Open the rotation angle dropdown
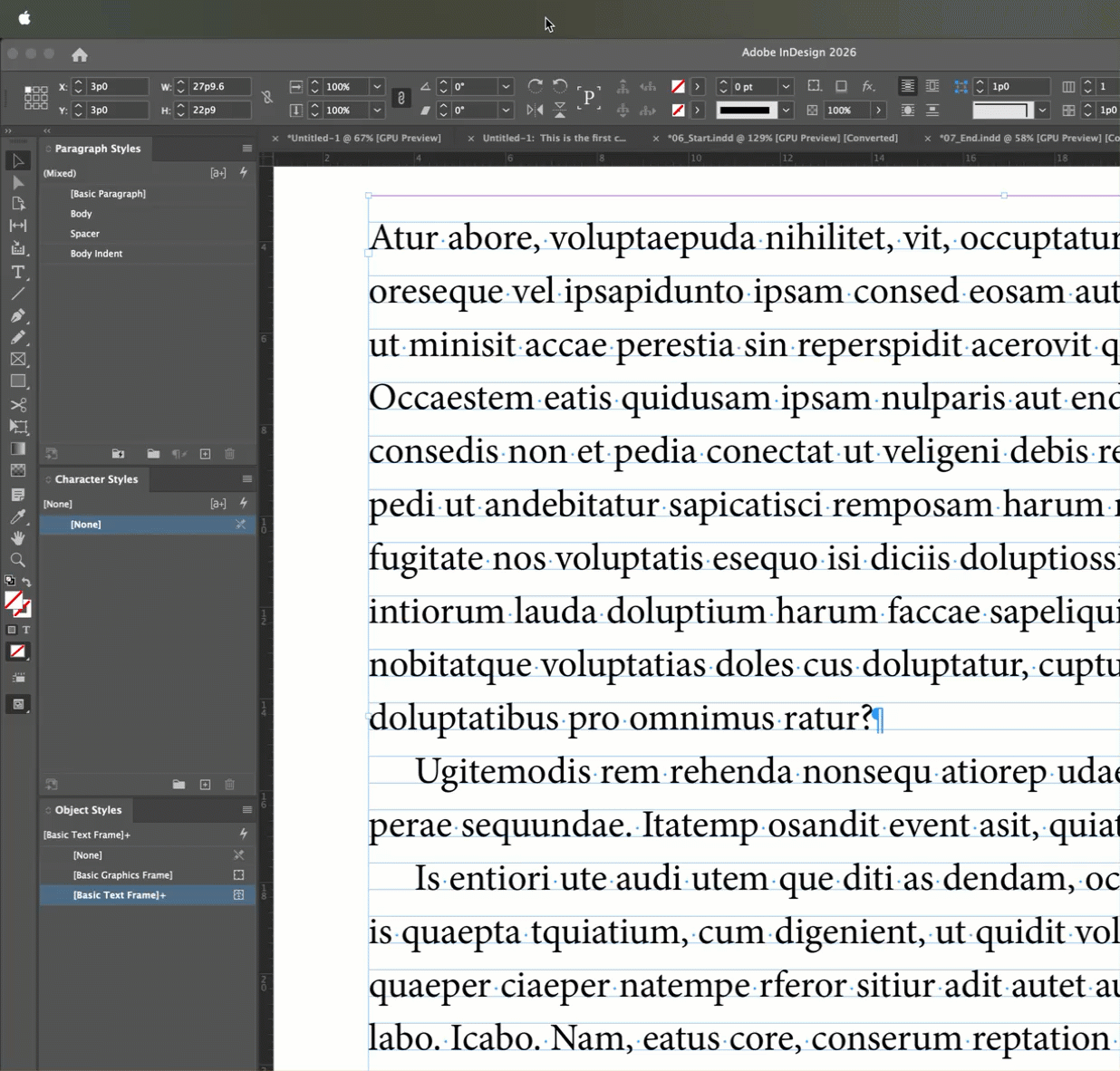The width and height of the screenshot is (1120, 1071). coord(506,87)
